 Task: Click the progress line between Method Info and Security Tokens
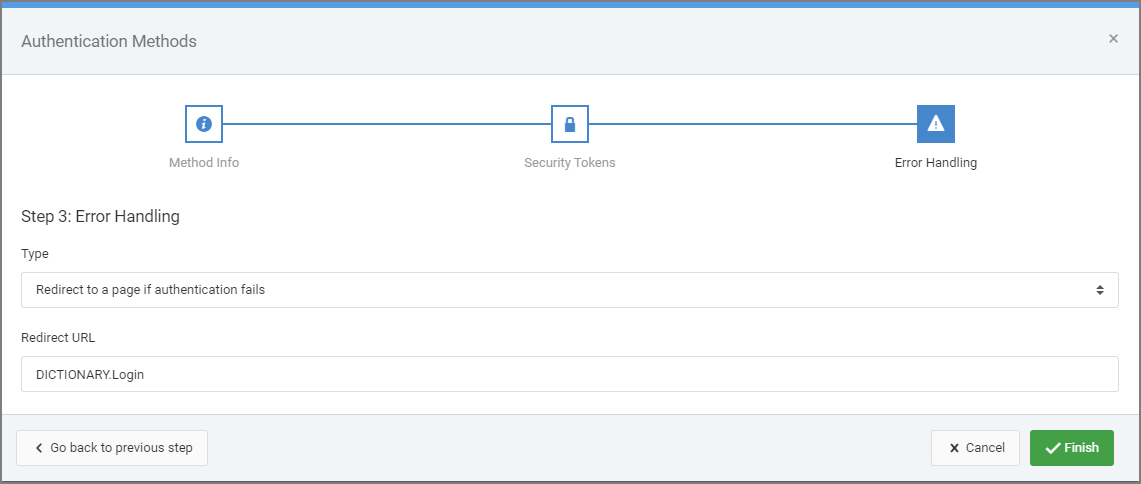tap(386, 124)
